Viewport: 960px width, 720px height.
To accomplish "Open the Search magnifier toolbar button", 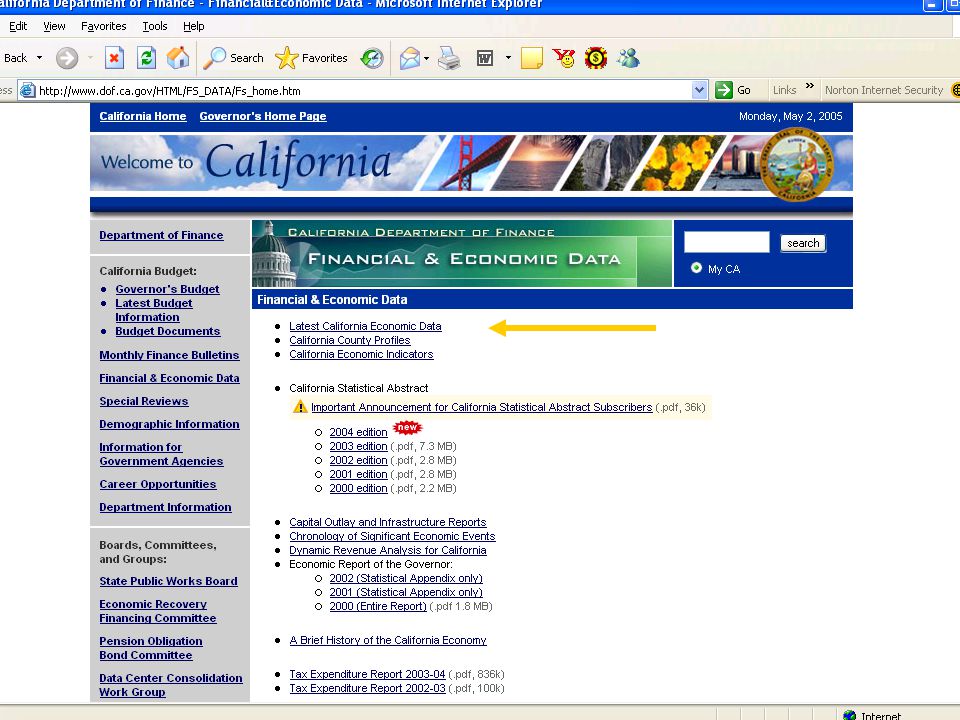I will [x=233, y=58].
